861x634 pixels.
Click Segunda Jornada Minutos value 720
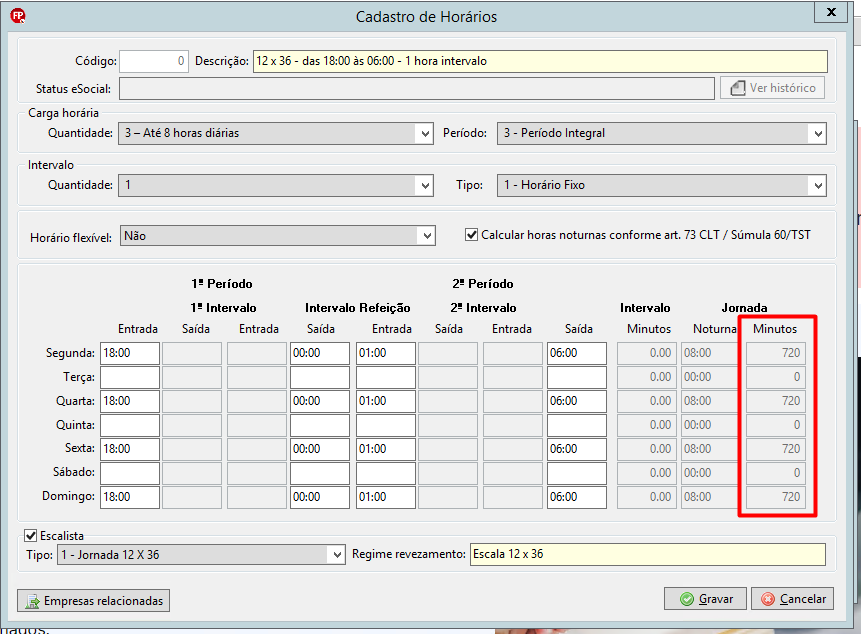tap(776, 354)
